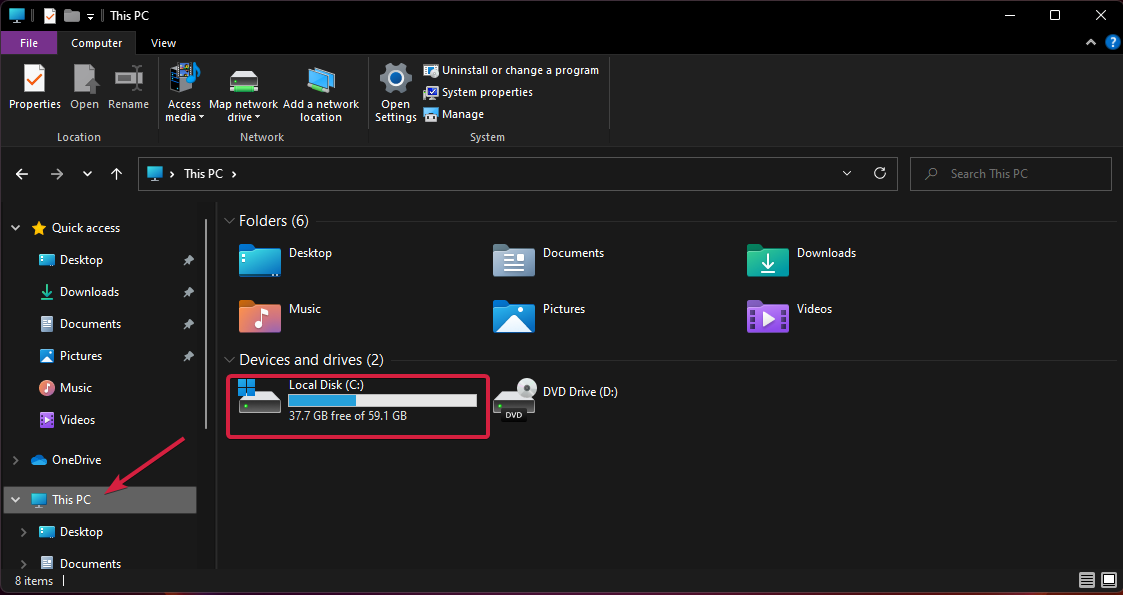Open the Properties ribbon button

(x=34, y=87)
